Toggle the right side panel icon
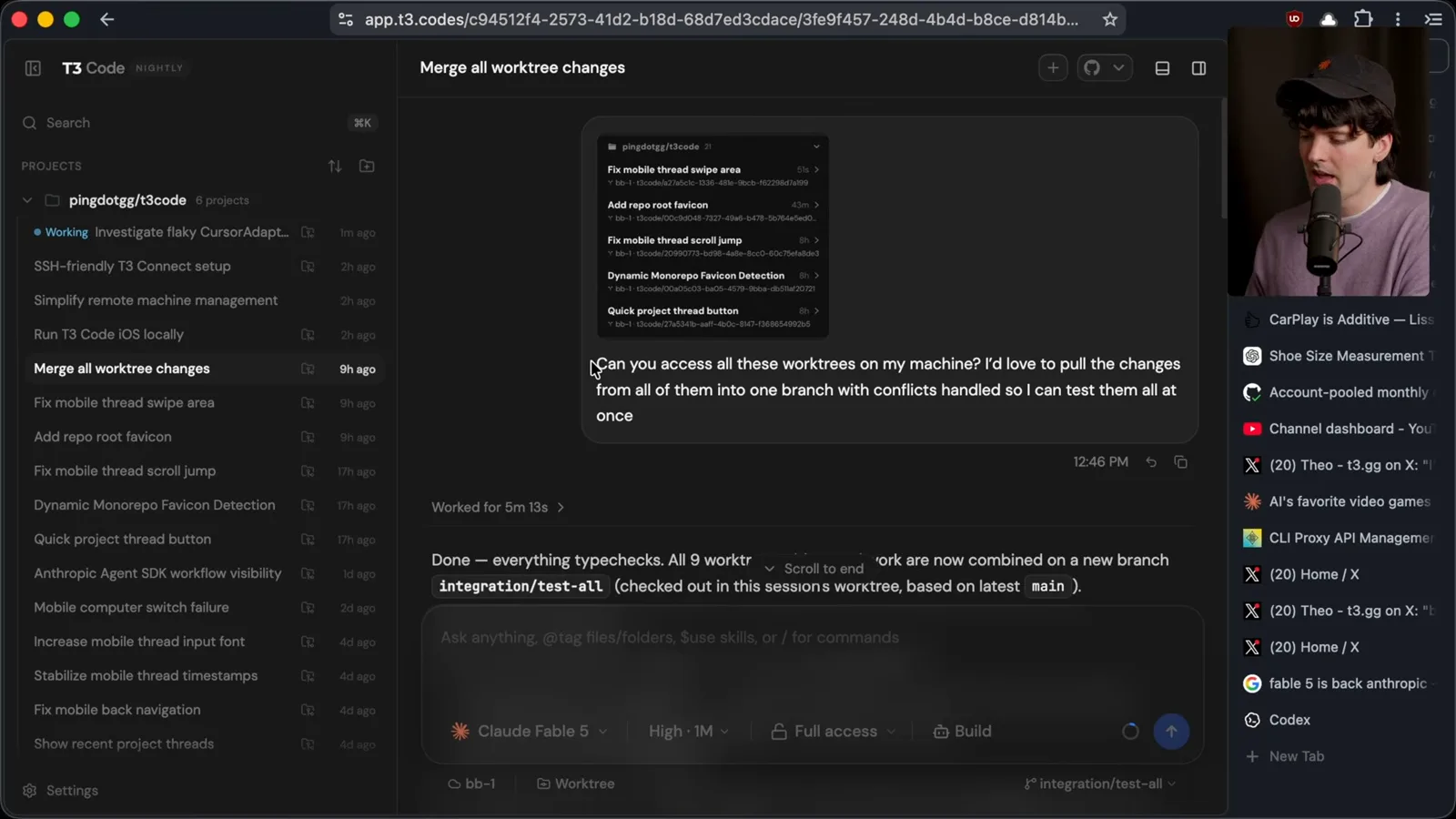Screen dimensions: 1456x819 click(x=1198, y=68)
